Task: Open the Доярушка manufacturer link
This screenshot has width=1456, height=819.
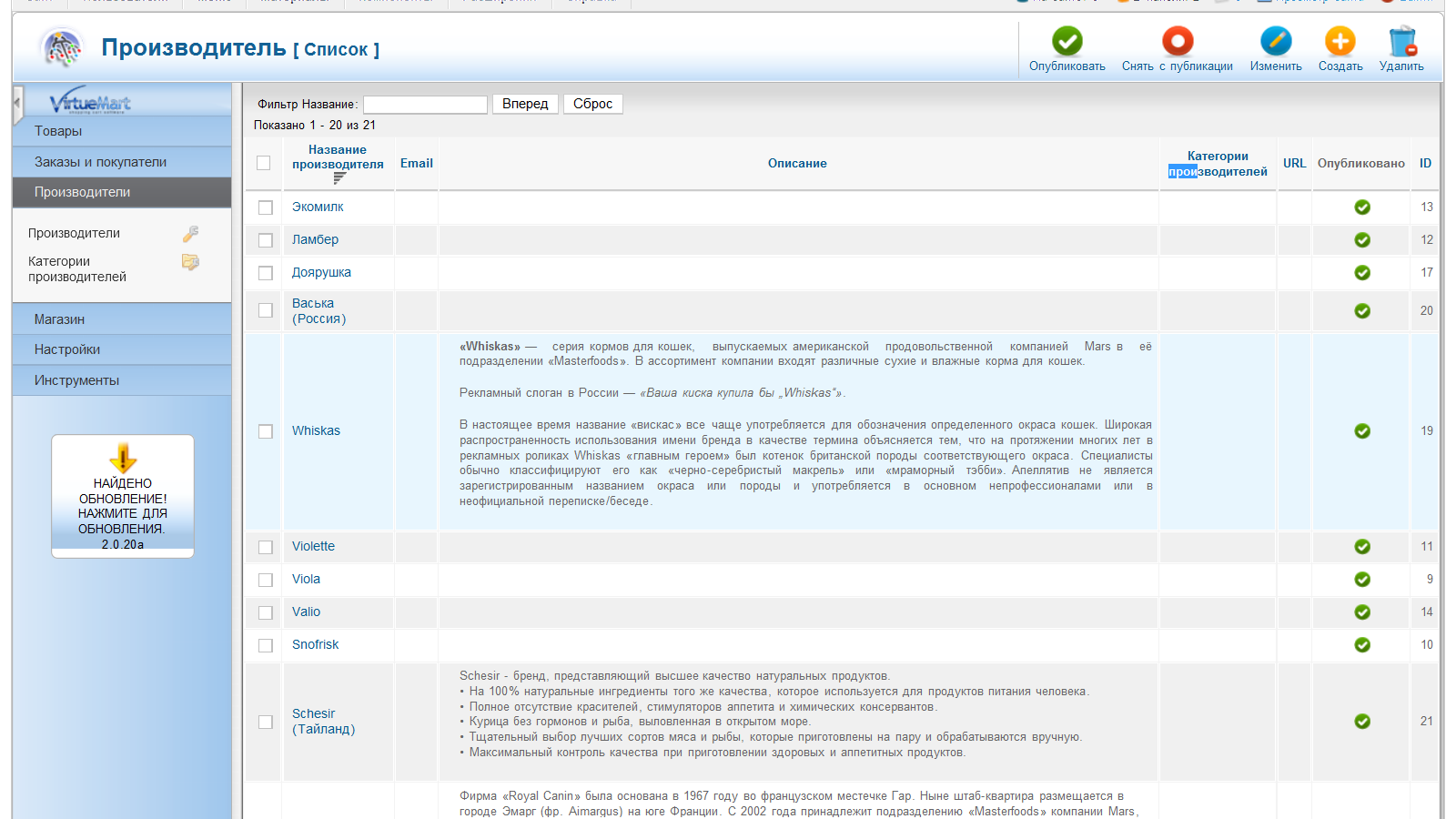Action: [x=321, y=272]
